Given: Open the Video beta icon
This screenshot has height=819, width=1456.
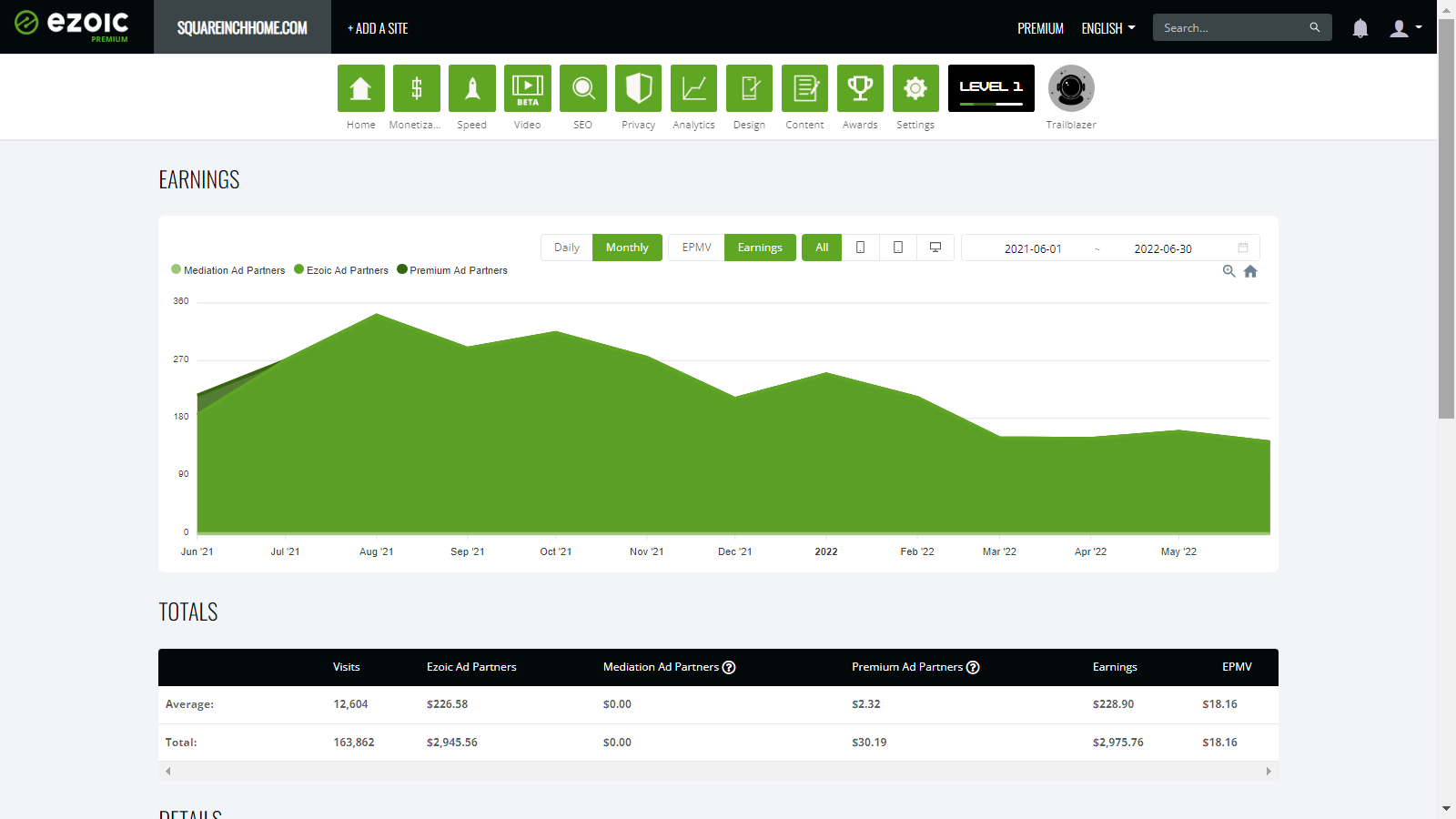Looking at the screenshot, I should [527, 88].
